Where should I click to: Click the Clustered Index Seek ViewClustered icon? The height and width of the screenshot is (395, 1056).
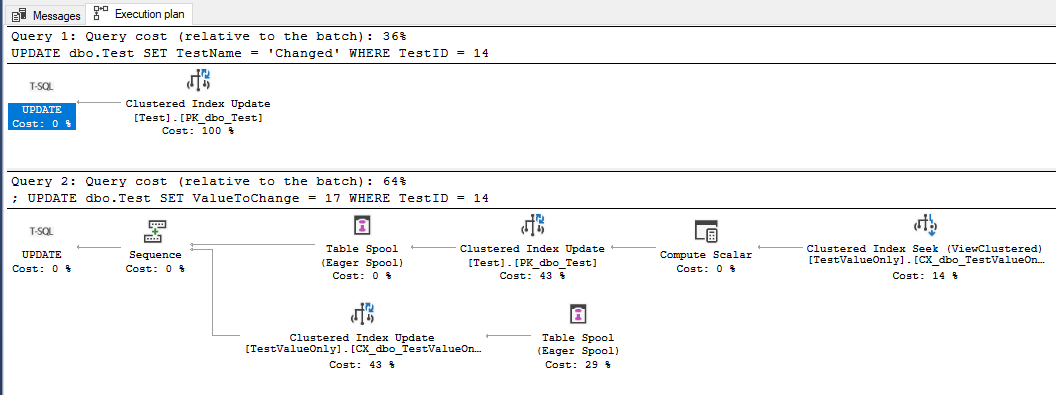[x=925, y=225]
